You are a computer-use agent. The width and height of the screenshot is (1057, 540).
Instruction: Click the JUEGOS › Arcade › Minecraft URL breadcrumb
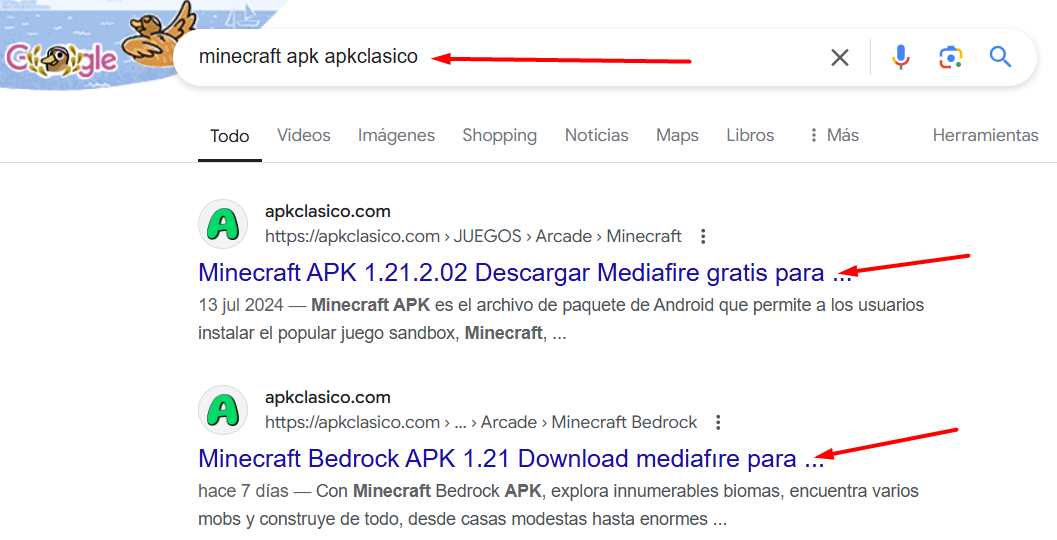pos(473,237)
